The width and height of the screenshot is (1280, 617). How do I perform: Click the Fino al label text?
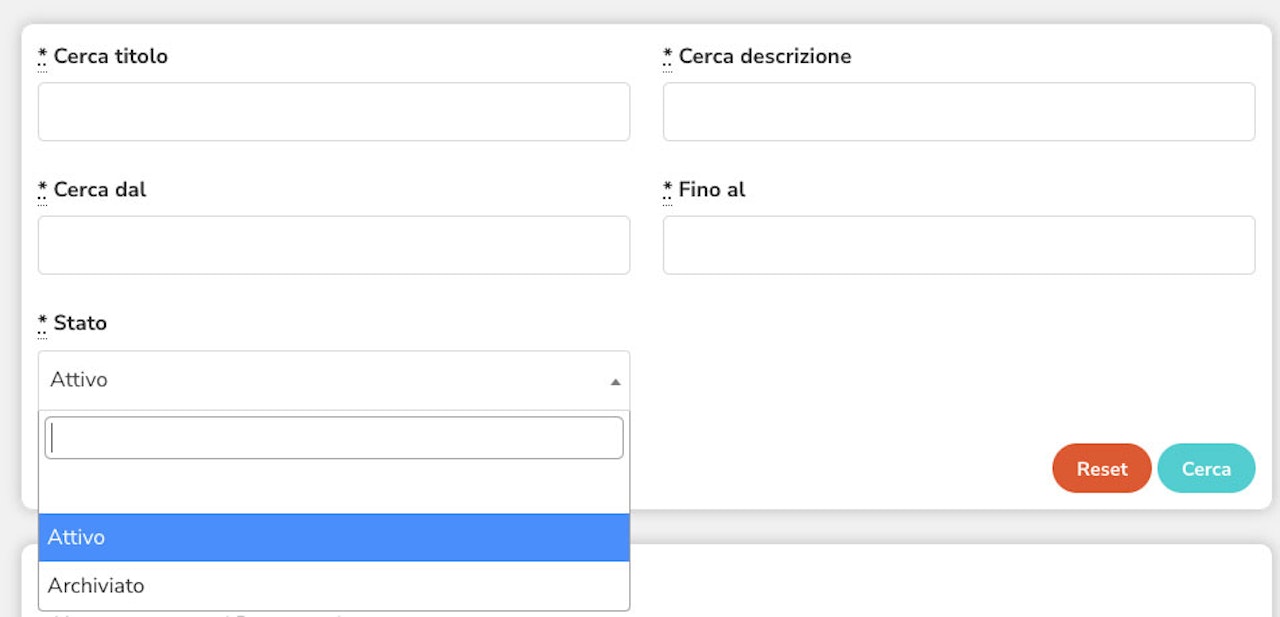[x=711, y=189]
